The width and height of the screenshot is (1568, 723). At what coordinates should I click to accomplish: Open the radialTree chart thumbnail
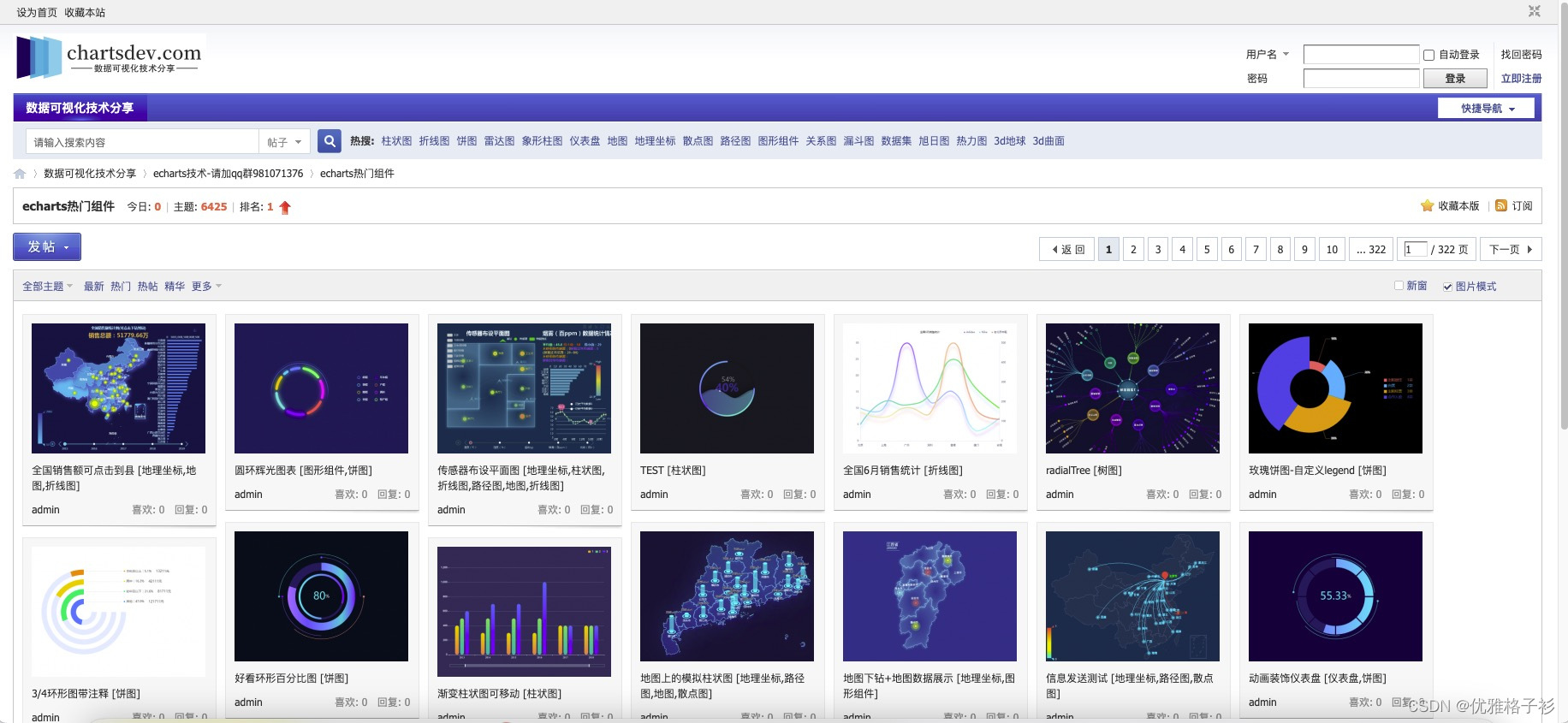tap(1132, 388)
